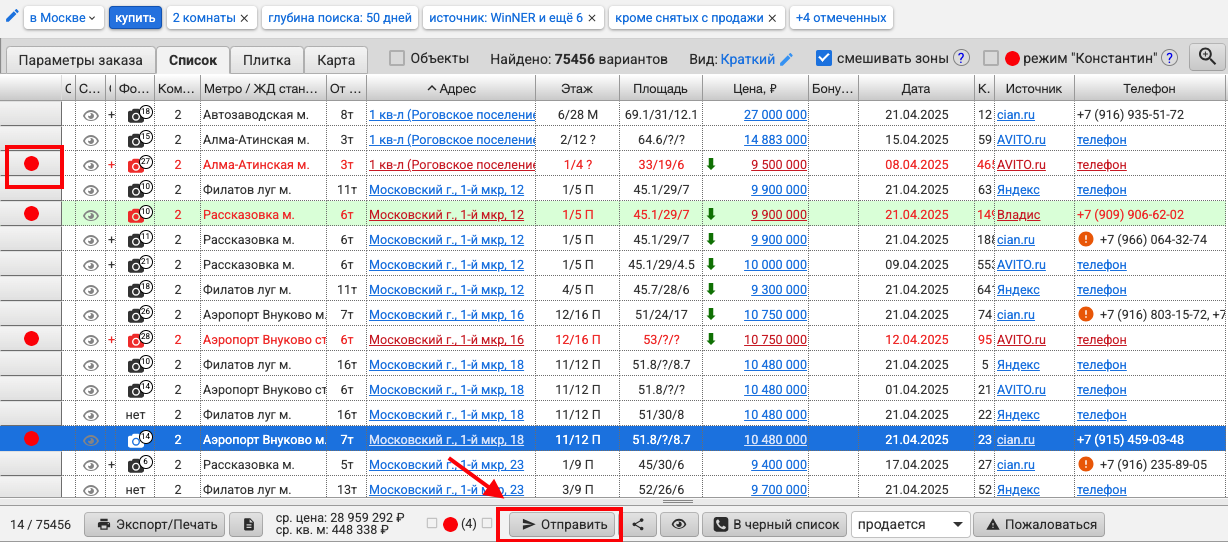Open help icon beside 'смешивать зоны'

click(x=961, y=58)
